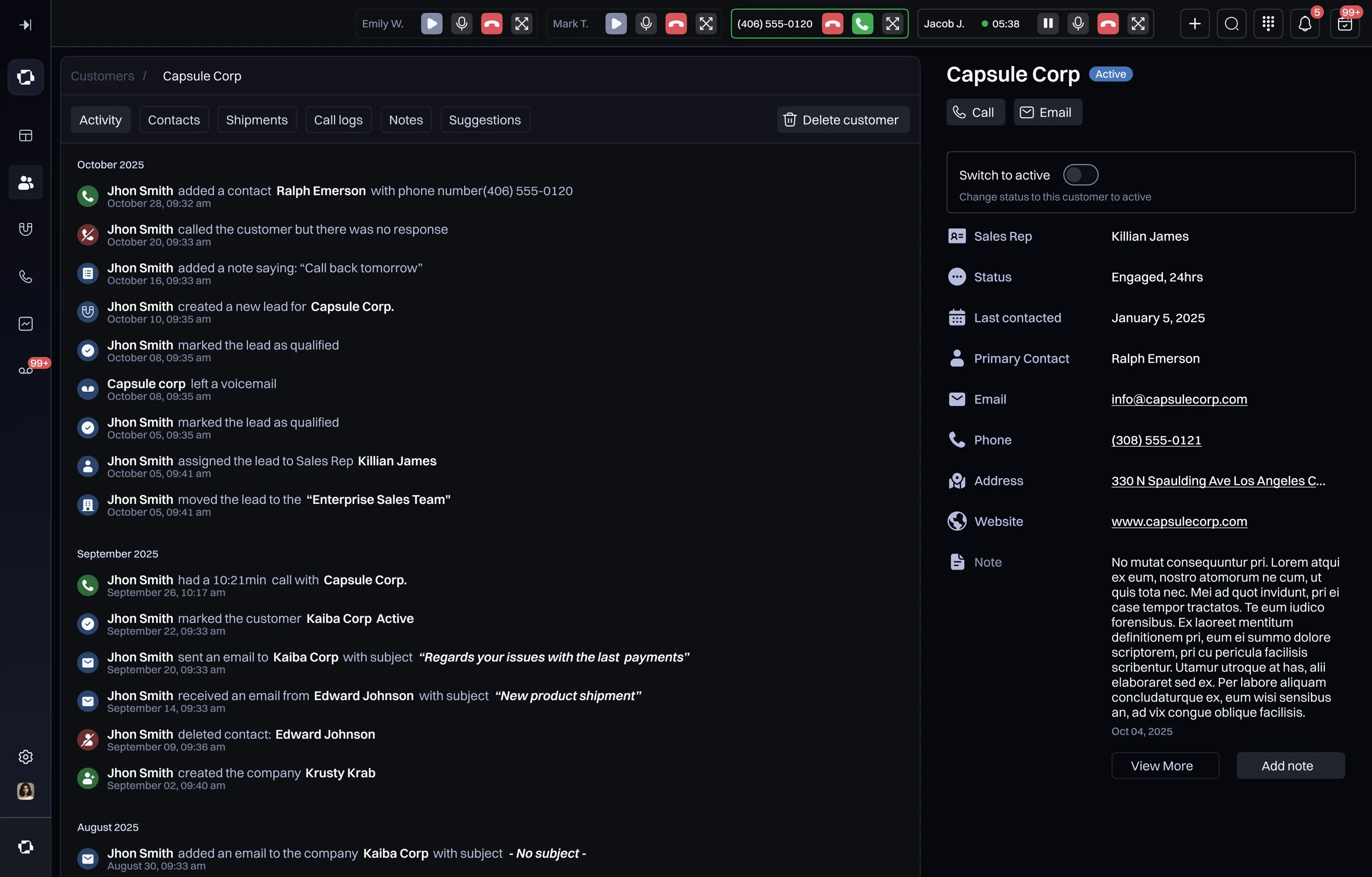Dismiss the Mark T. call widget
This screenshot has height=877, width=1372.
click(x=706, y=24)
